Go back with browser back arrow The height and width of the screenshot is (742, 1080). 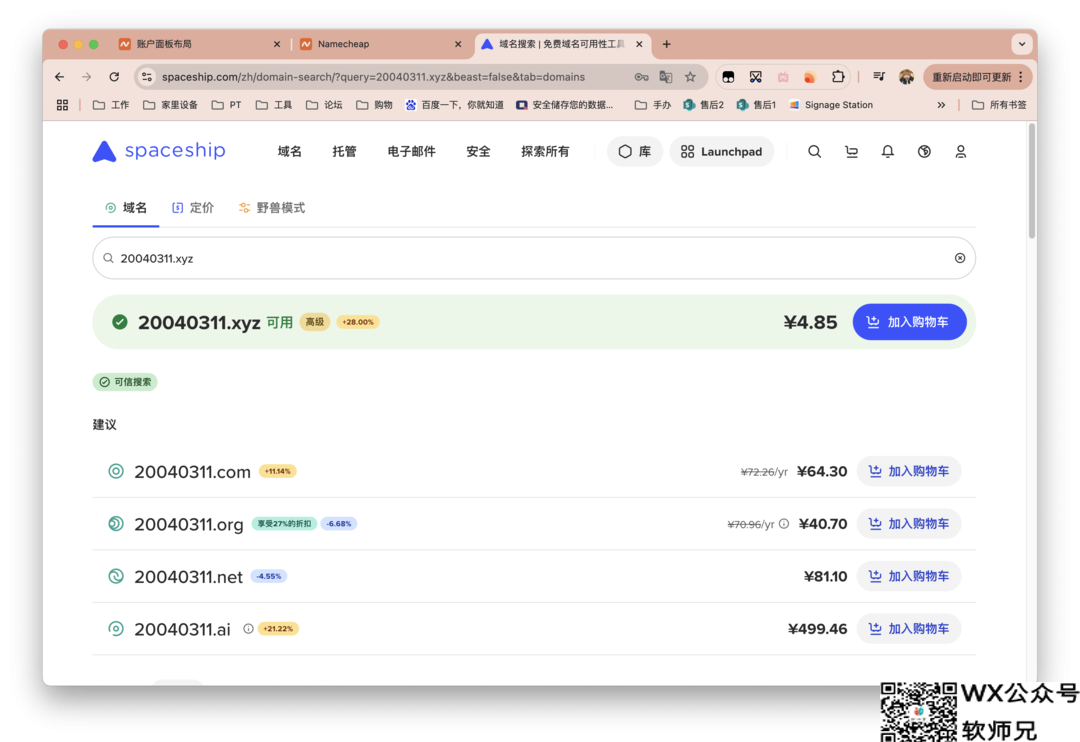[60, 77]
